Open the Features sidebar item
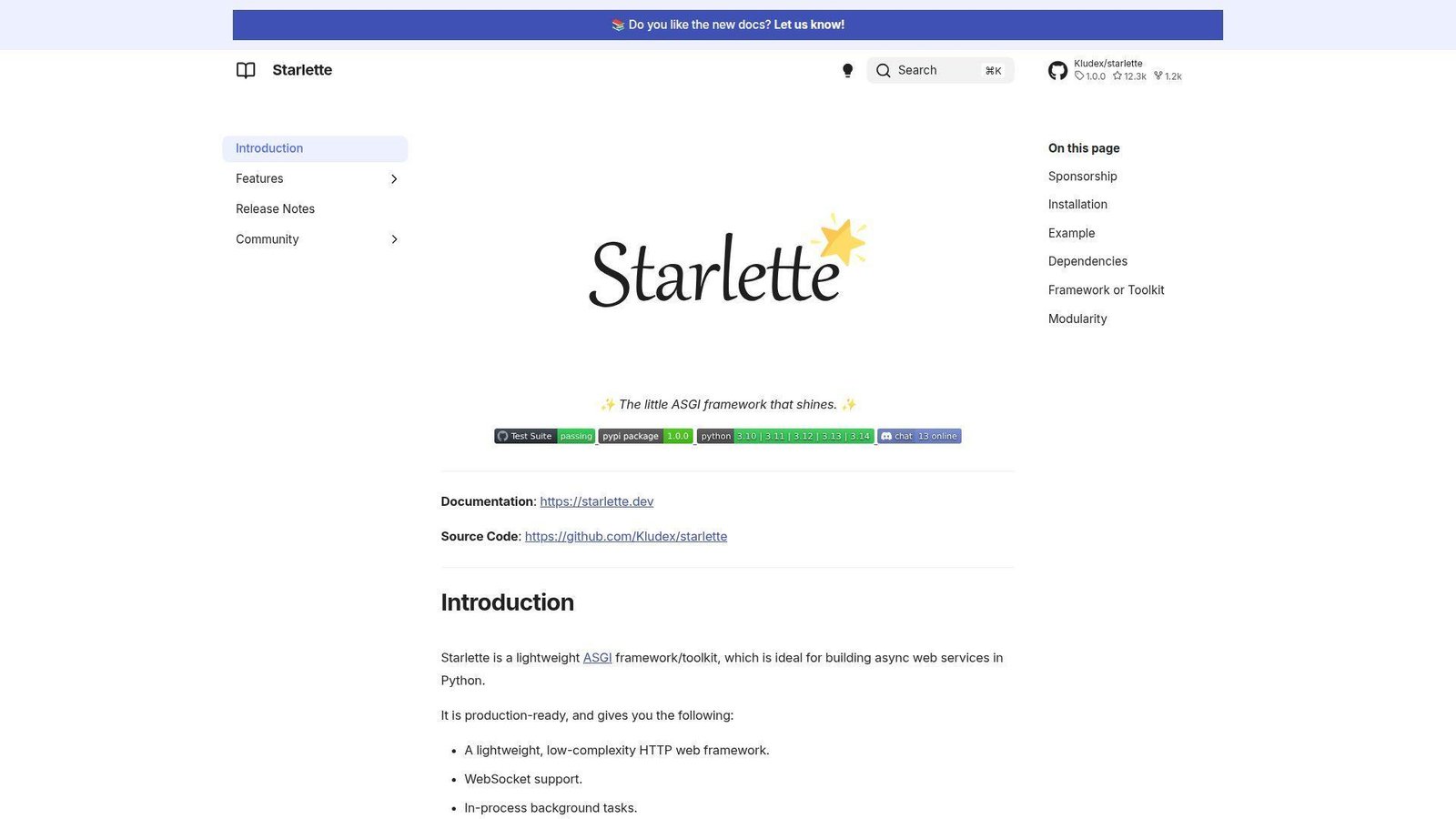The image size is (1456, 819). click(x=259, y=178)
